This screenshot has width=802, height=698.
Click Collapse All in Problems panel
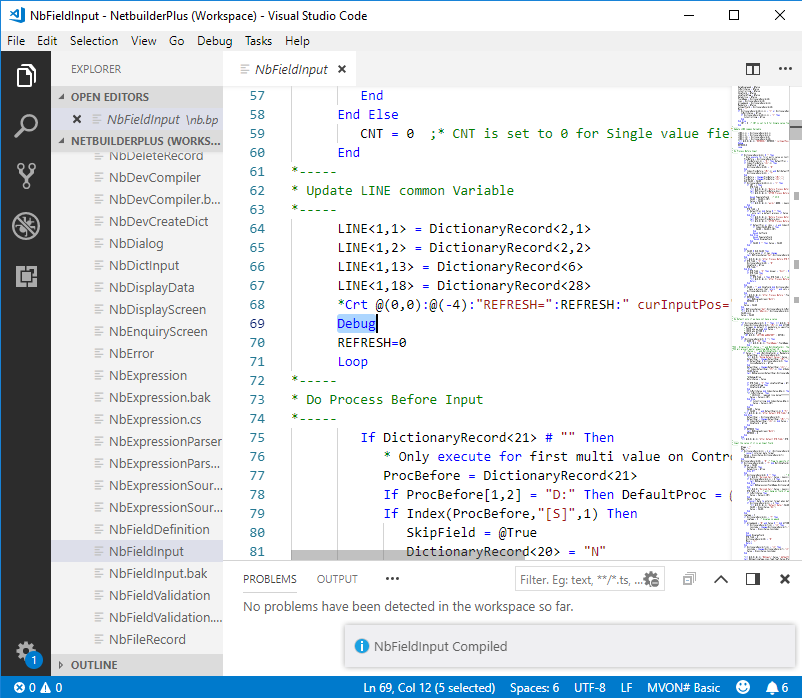pyautogui.click(x=689, y=579)
